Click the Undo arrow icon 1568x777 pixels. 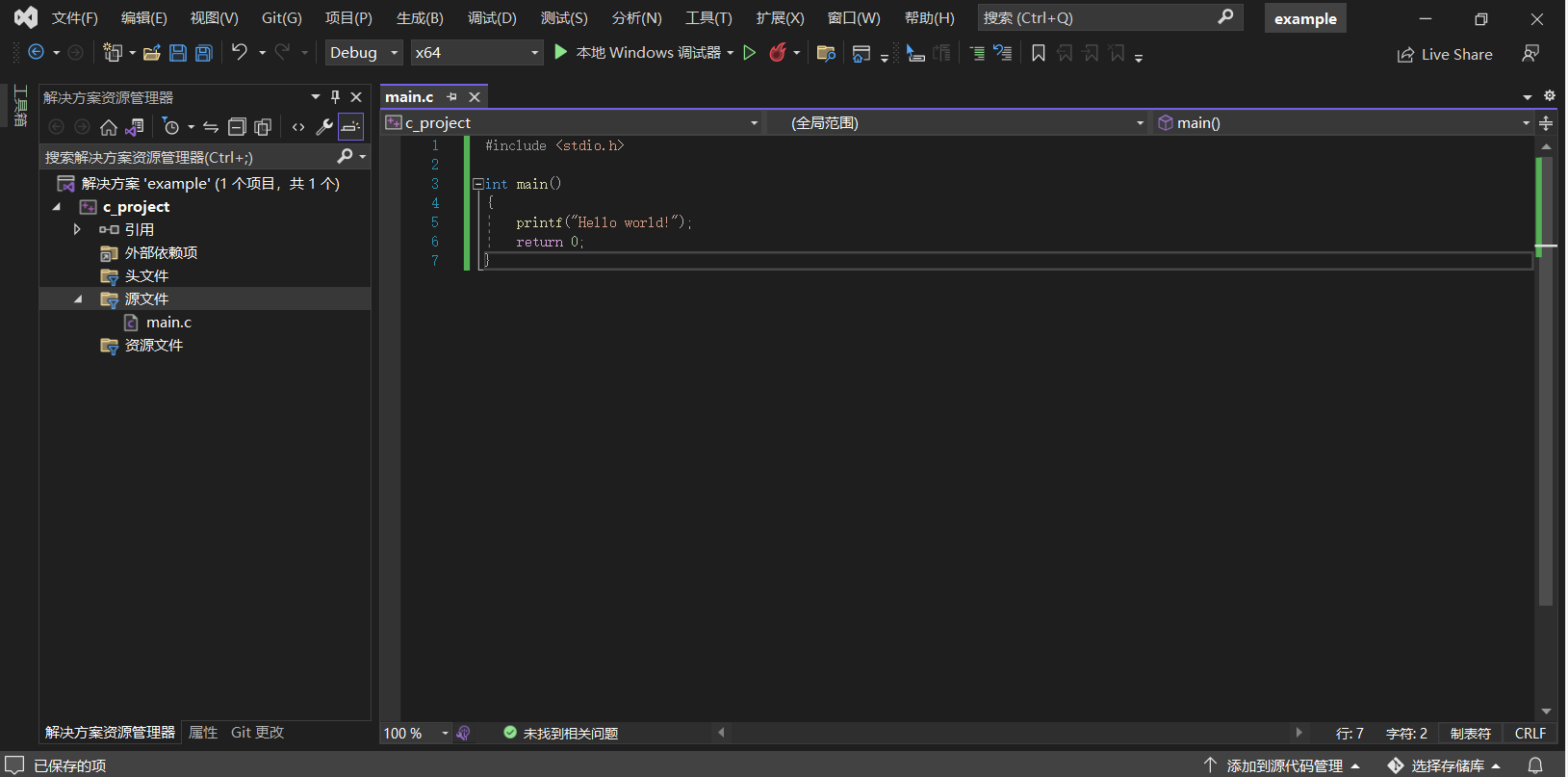[240, 52]
